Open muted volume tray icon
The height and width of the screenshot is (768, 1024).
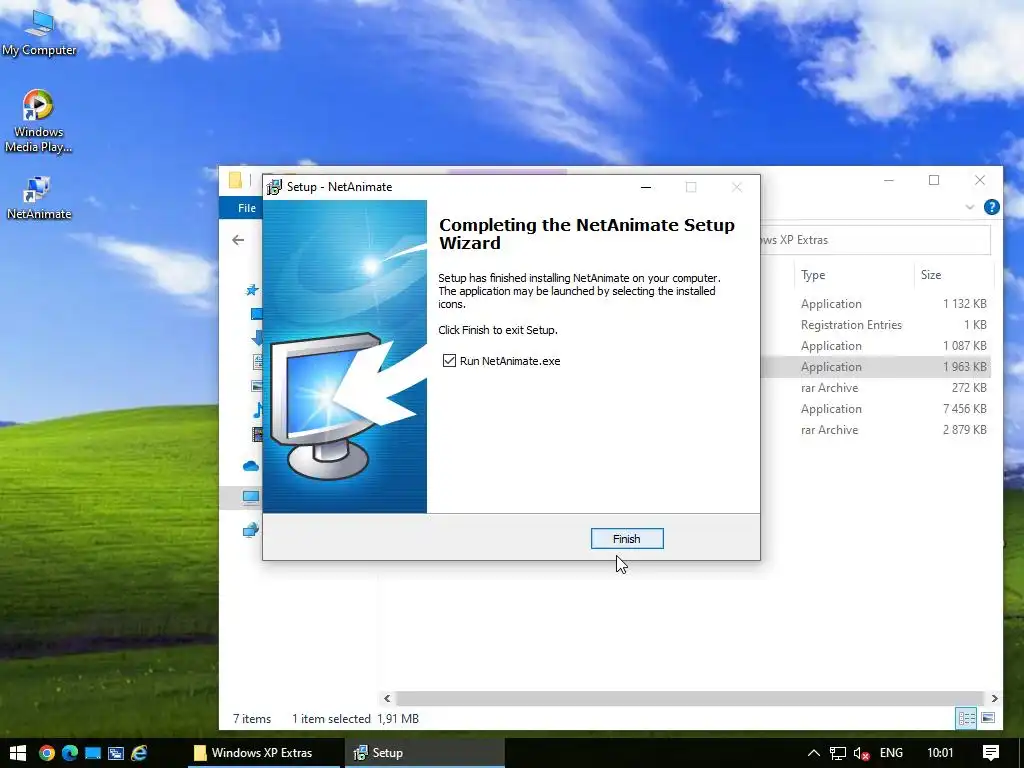click(x=861, y=753)
